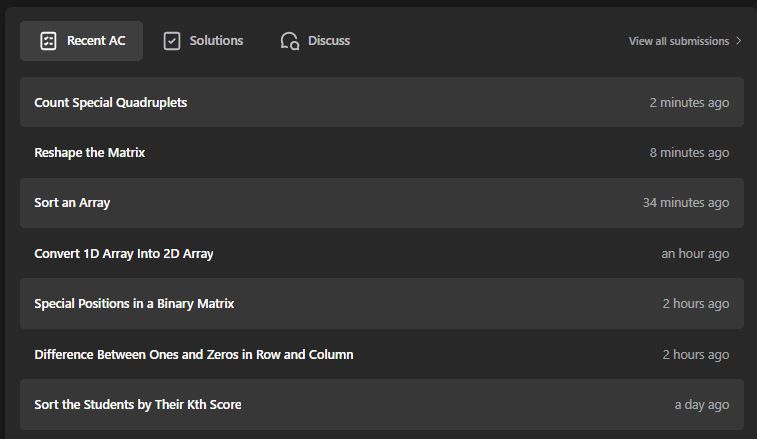Viewport: 757px width, 439px height.
Task: Click the Solutions checkmark icon
Action: pyautogui.click(x=172, y=41)
